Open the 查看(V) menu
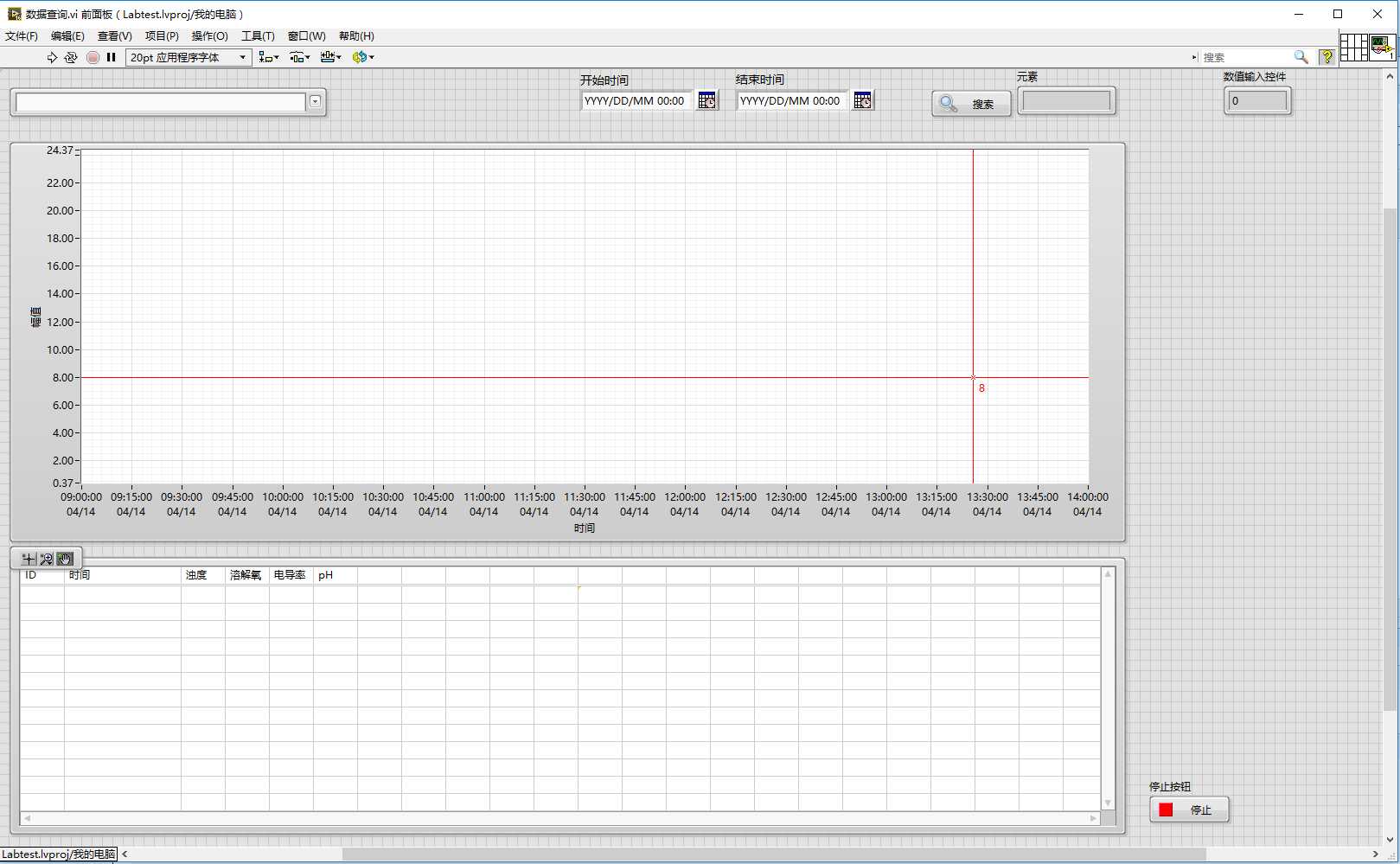Screen dimensions: 1400x864 [114, 36]
